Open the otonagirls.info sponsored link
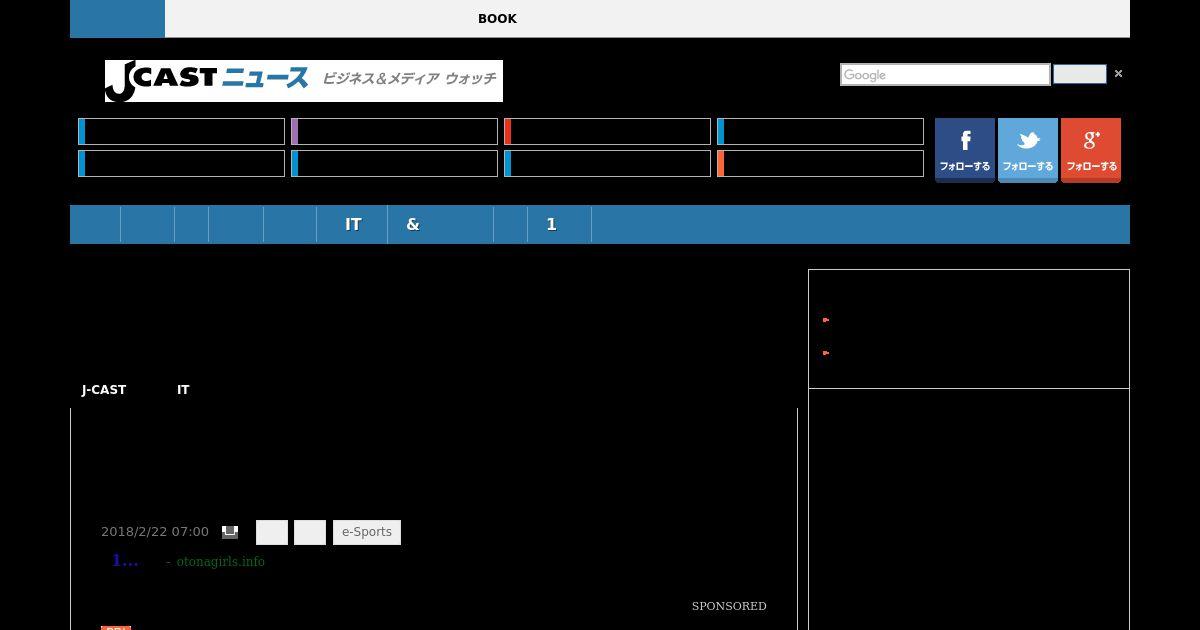The height and width of the screenshot is (630, 1200). (x=221, y=562)
